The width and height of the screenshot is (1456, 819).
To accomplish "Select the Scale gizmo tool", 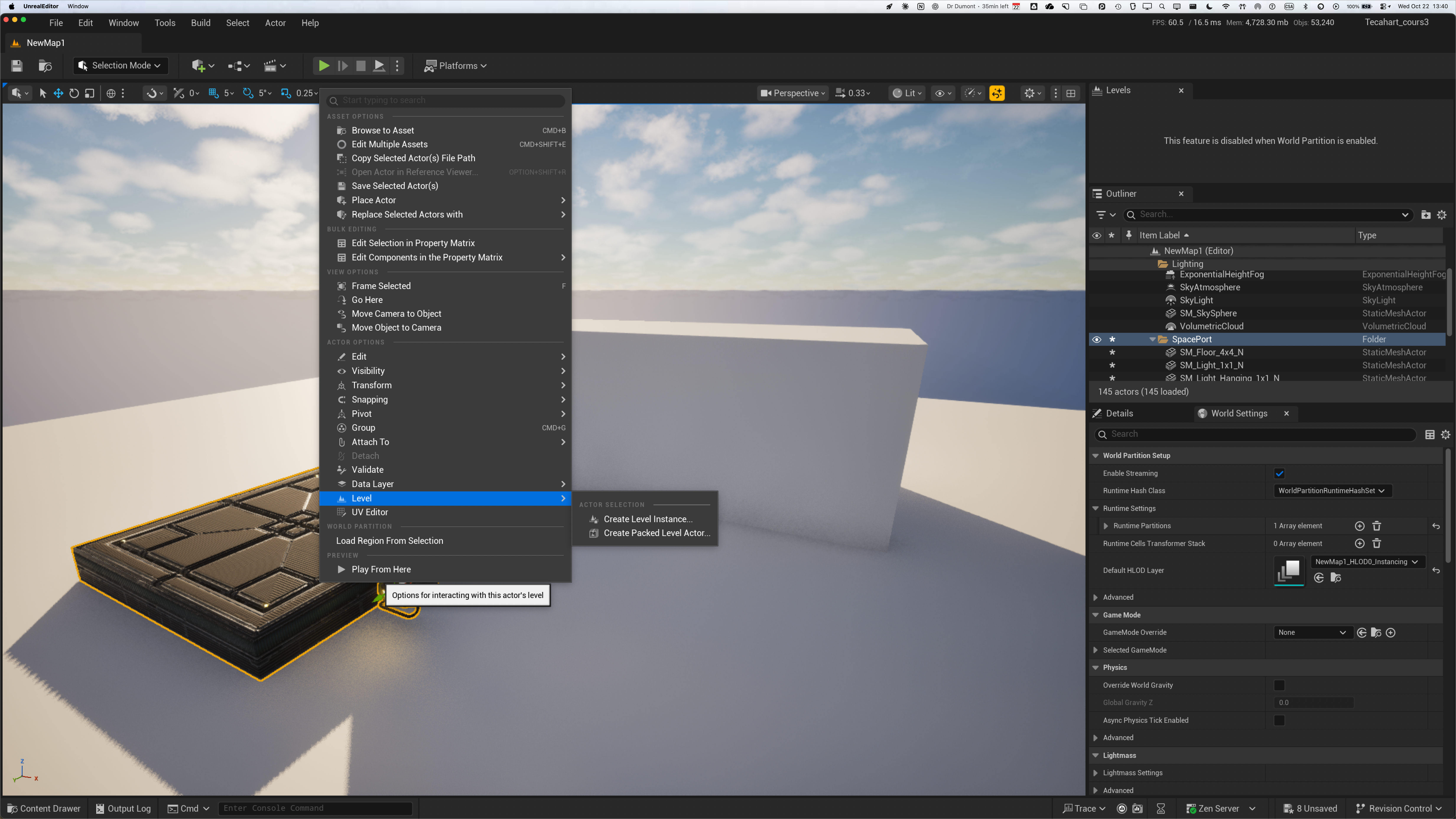I will pos(89,93).
